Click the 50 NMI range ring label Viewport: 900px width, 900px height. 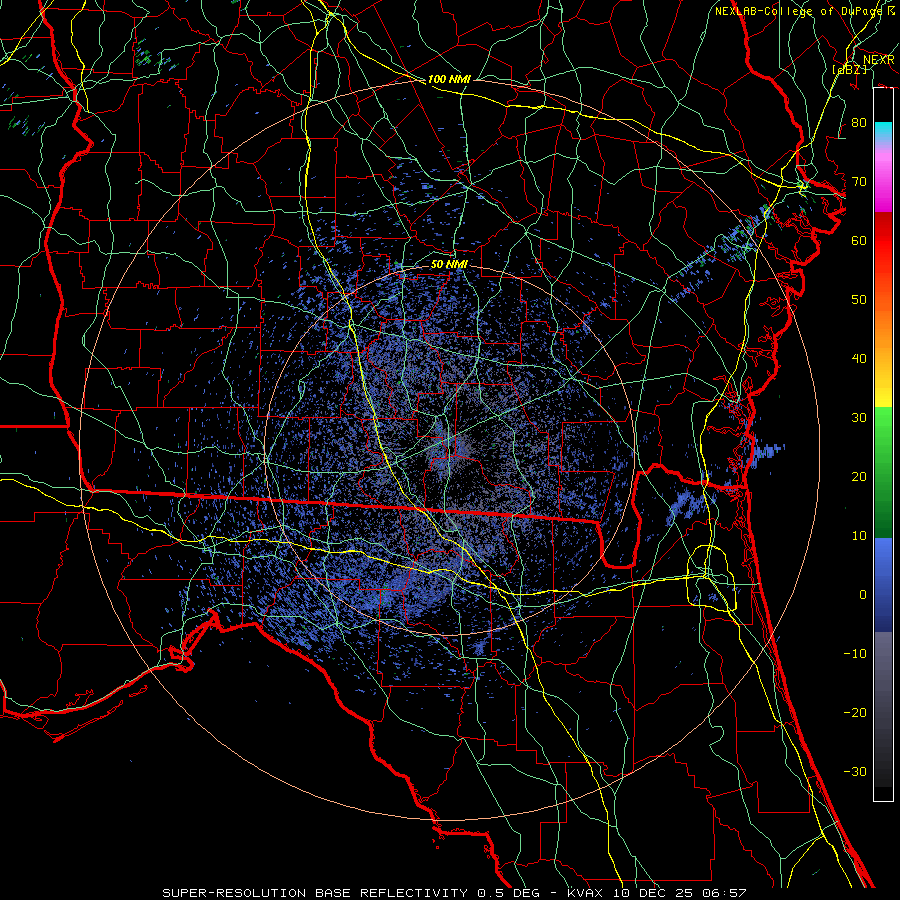[x=449, y=265]
